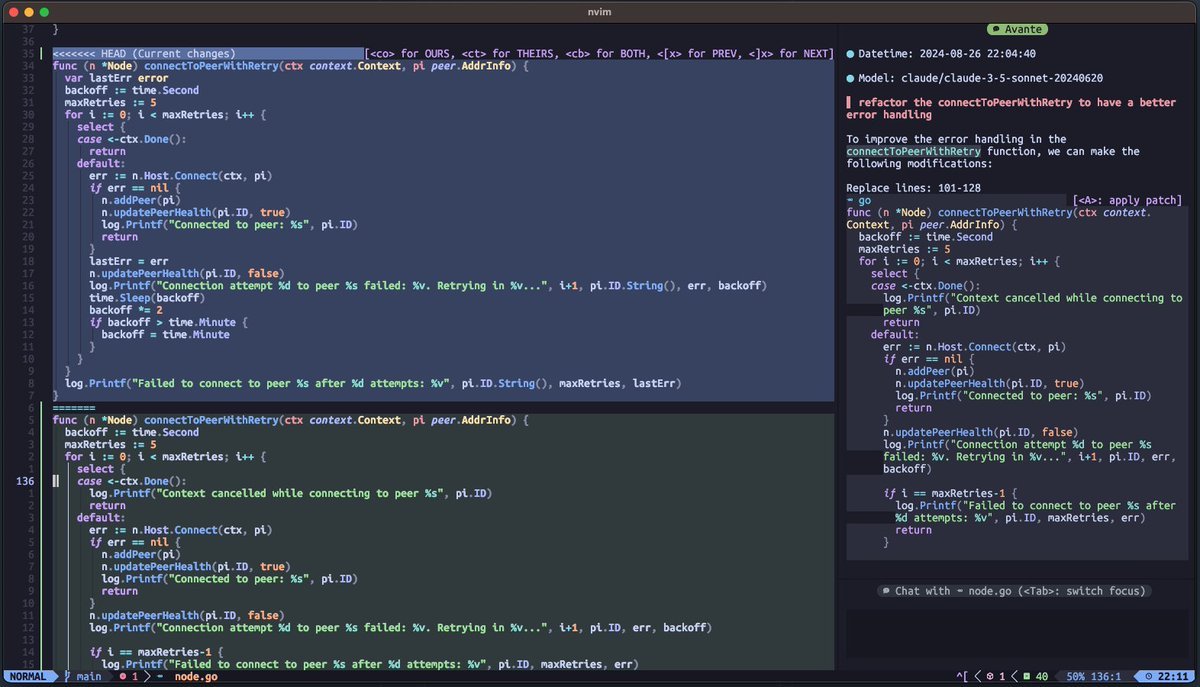Click the ======= conflict separator line
The width and height of the screenshot is (1200, 687).
(73, 408)
